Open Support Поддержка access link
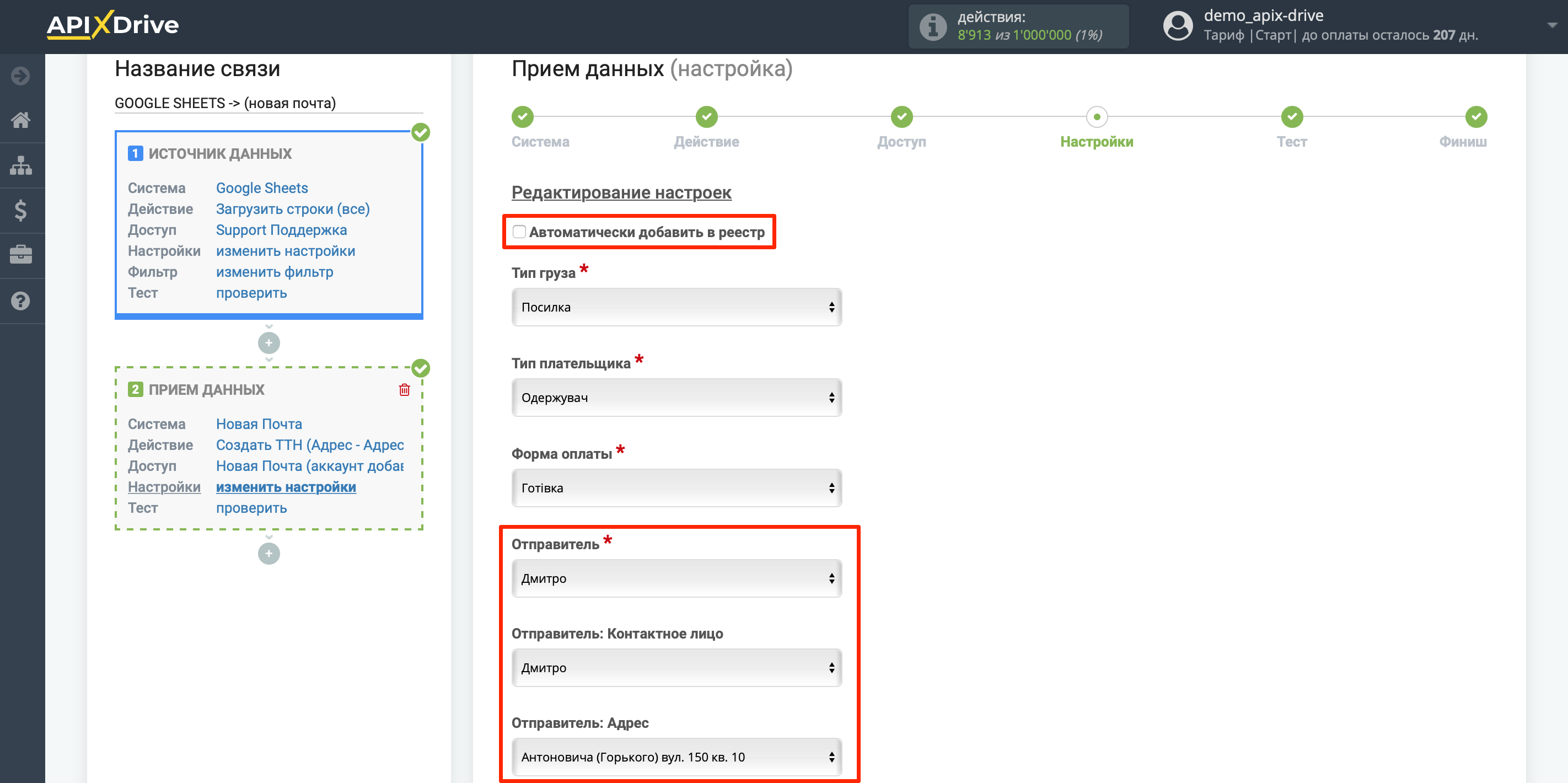1568x783 pixels. (x=281, y=230)
